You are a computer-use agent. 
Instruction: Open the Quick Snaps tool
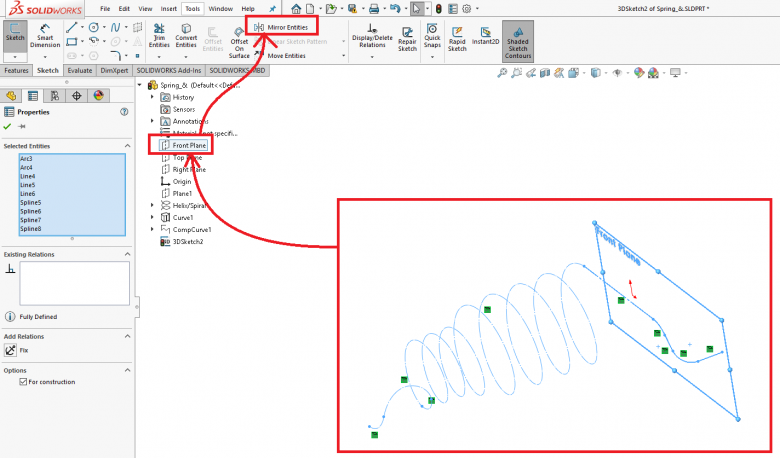pos(432,36)
